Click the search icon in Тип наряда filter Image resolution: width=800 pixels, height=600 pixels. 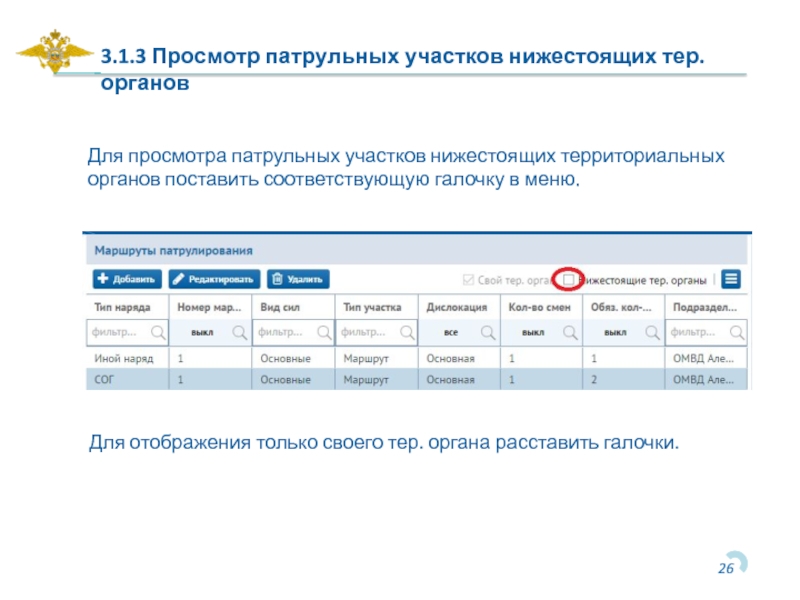(158, 333)
